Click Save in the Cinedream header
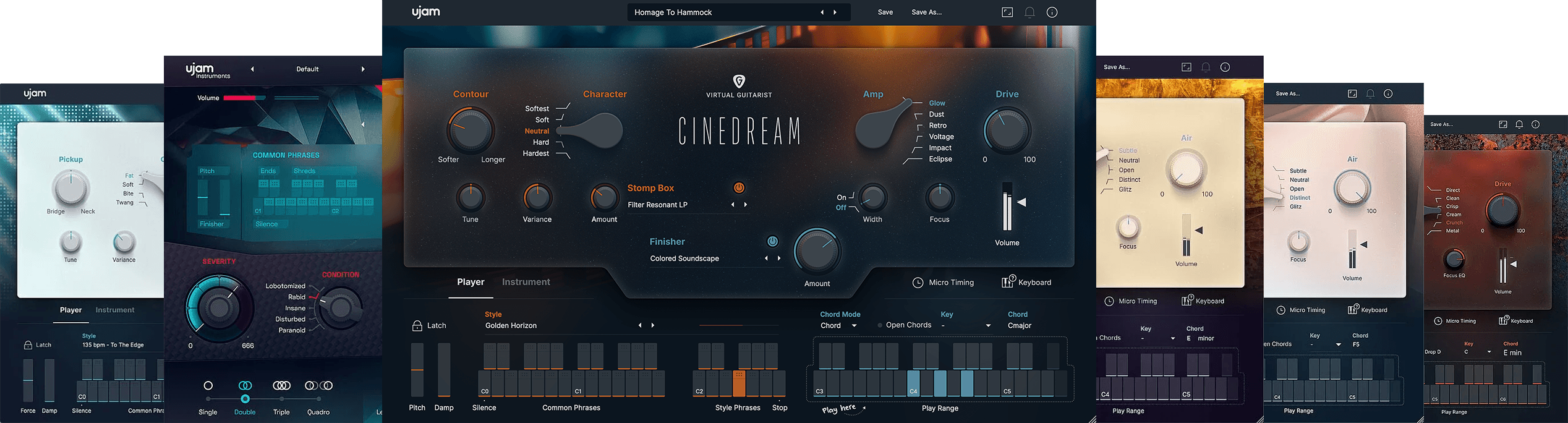Screen dimensions: 1568x423 885,12
